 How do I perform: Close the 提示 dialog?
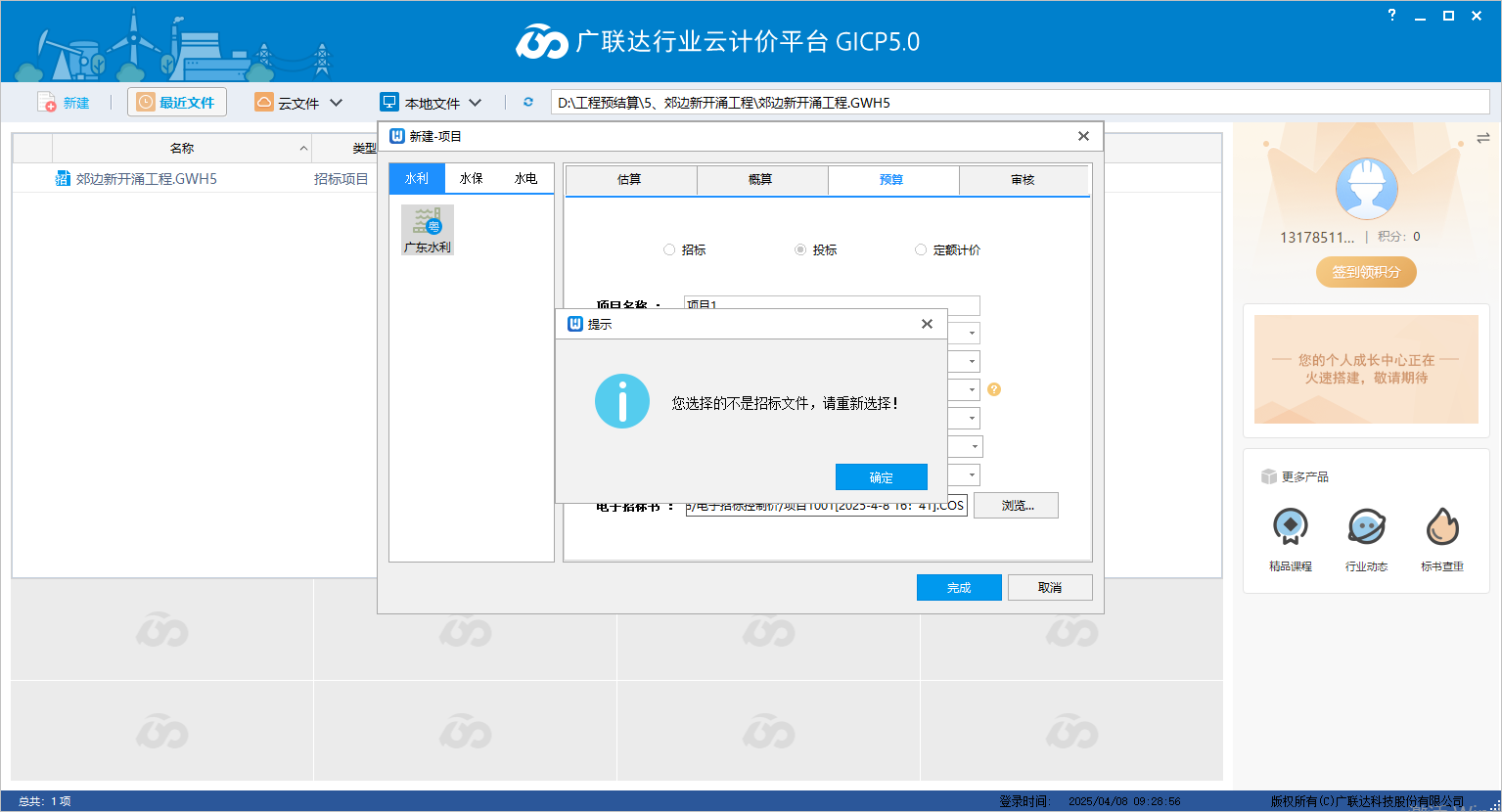tap(927, 324)
